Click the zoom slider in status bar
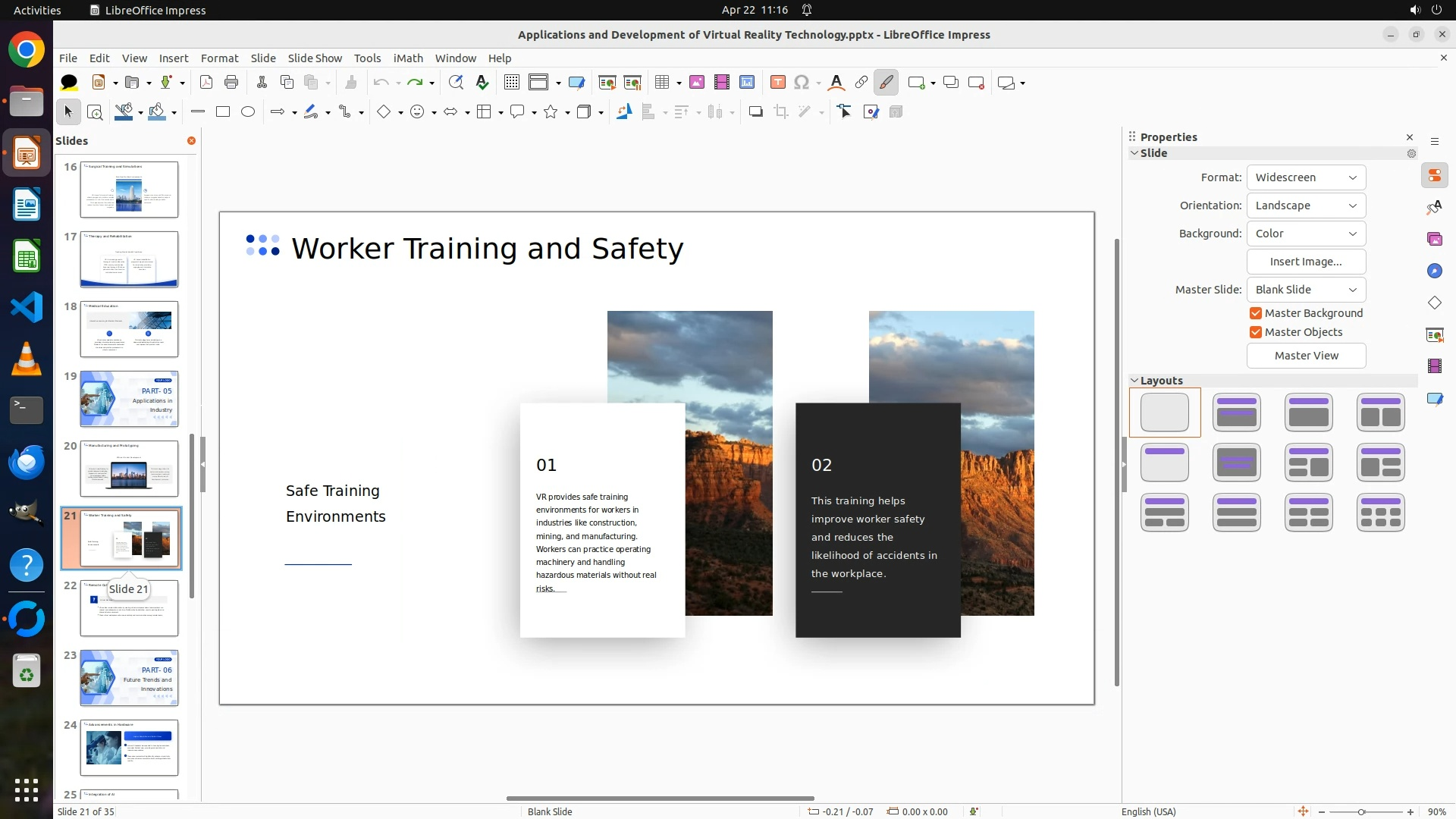Viewport: 1456px width, 819px height. [x=1361, y=811]
